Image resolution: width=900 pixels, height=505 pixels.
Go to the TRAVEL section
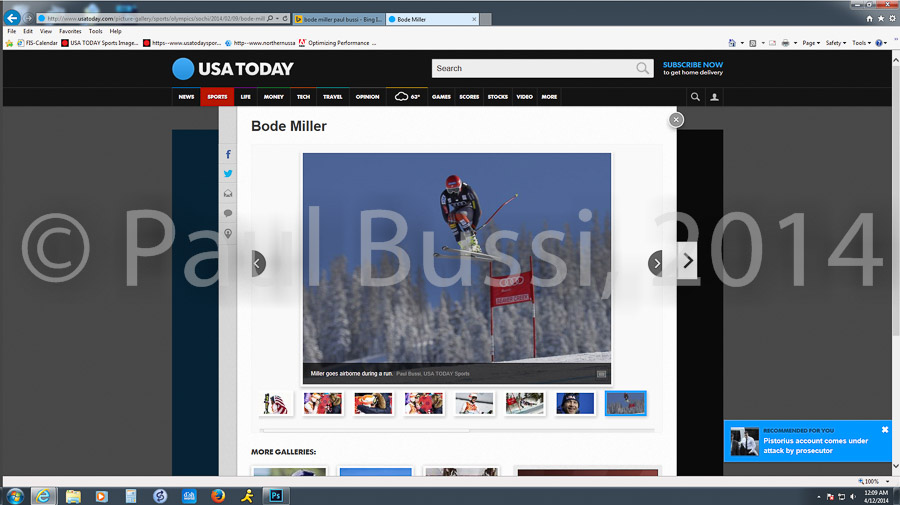click(332, 97)
